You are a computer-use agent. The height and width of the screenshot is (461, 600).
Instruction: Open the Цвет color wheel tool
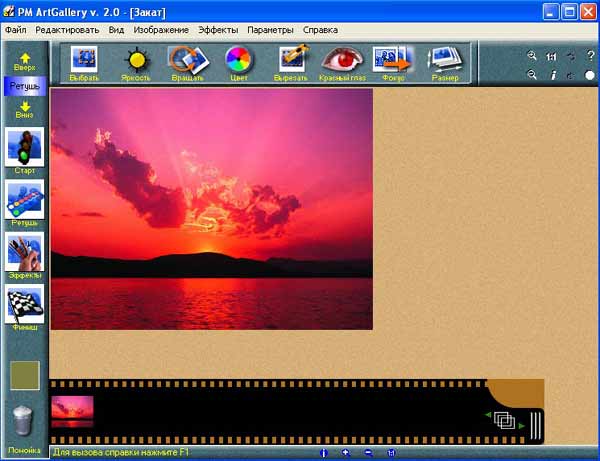click(237, 62)
